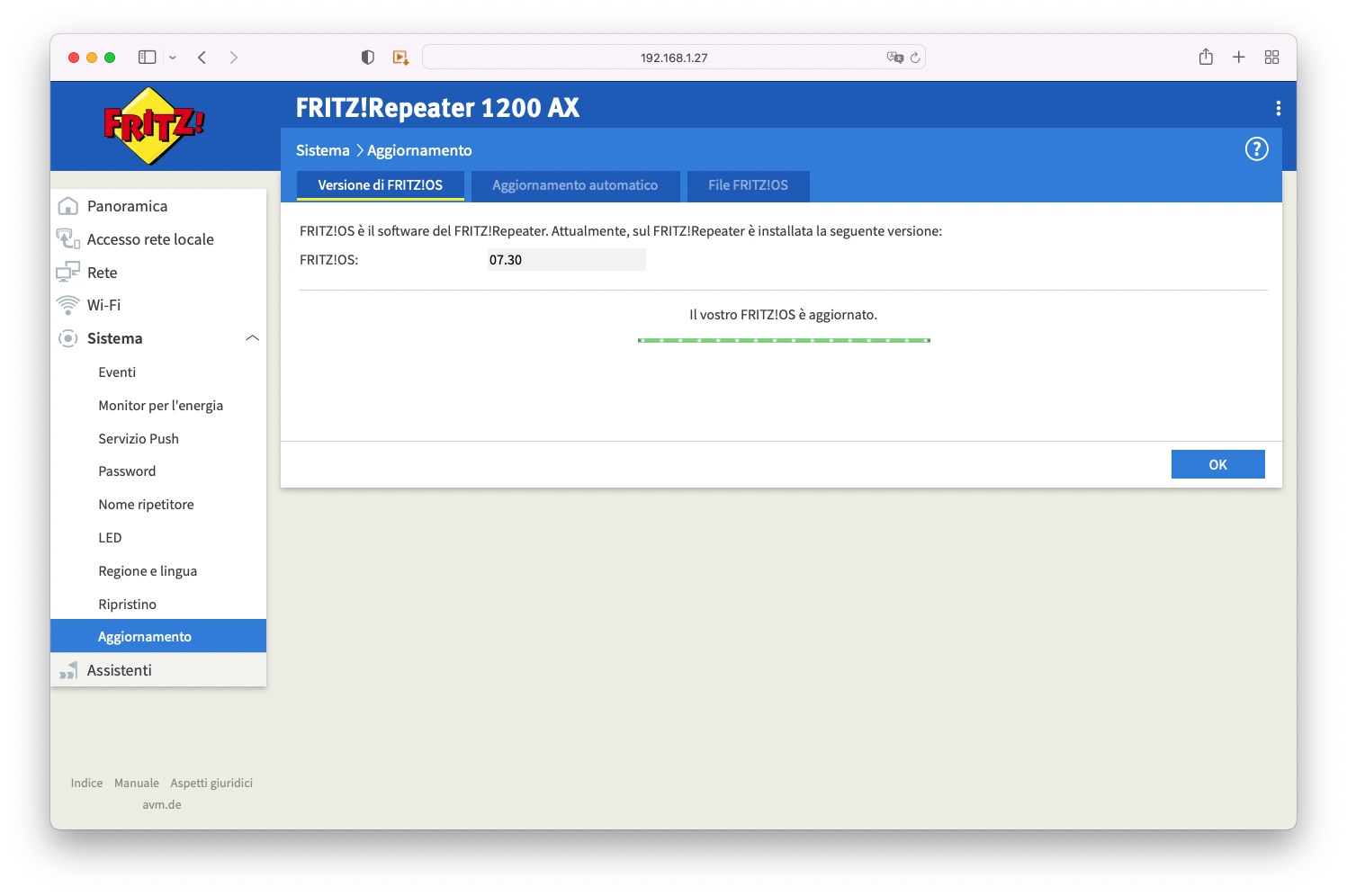Click the translate icon in address bar
This screenshot has height=896, width=1347.
[x=894, y=58]
